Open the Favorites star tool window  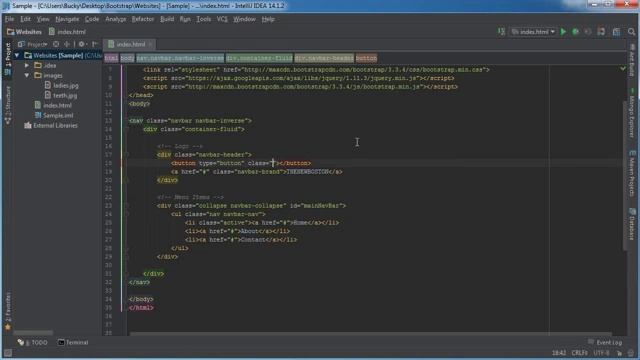tap(8, 311)
